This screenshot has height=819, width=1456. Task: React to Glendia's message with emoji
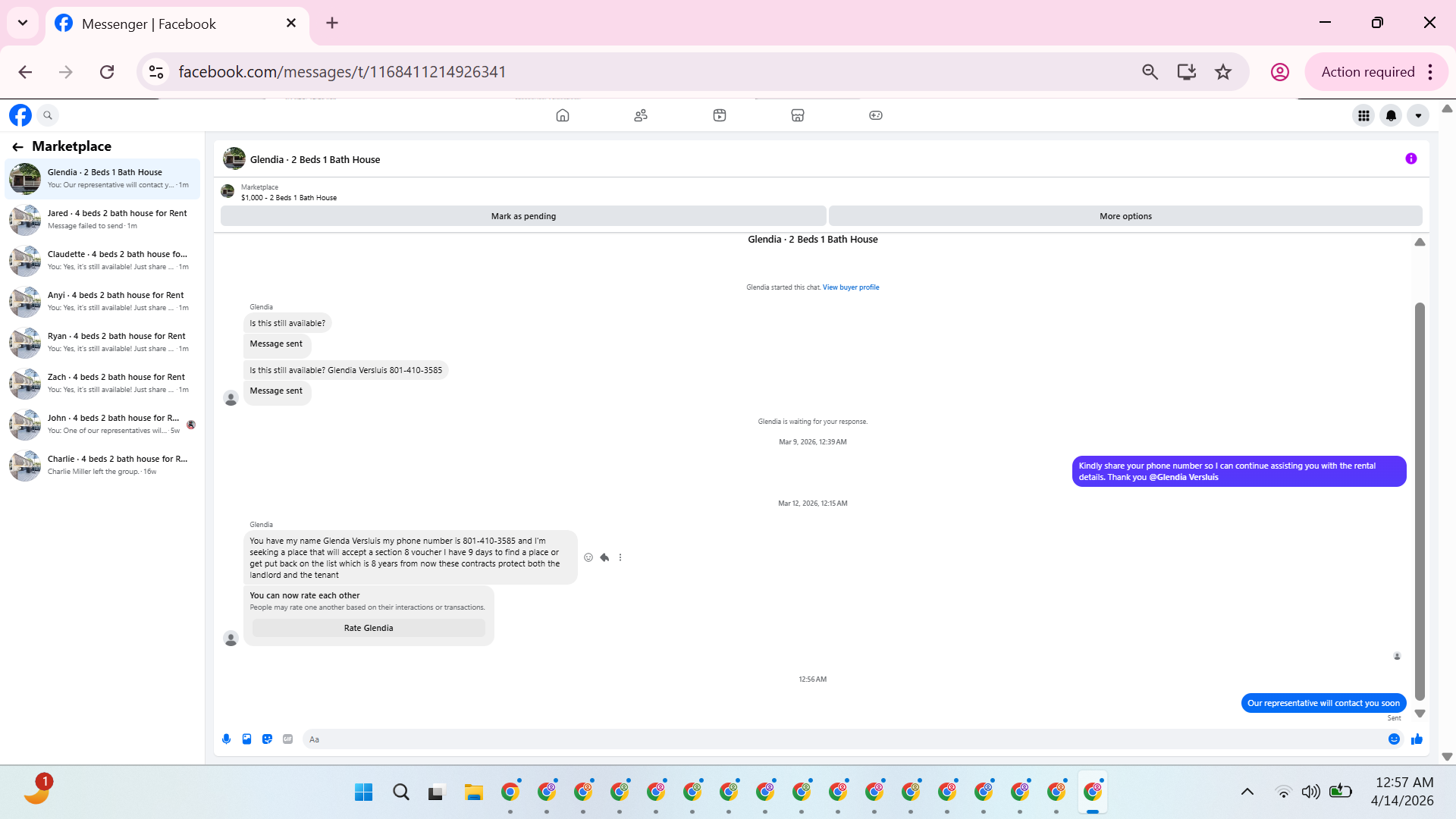click(588, 557)
